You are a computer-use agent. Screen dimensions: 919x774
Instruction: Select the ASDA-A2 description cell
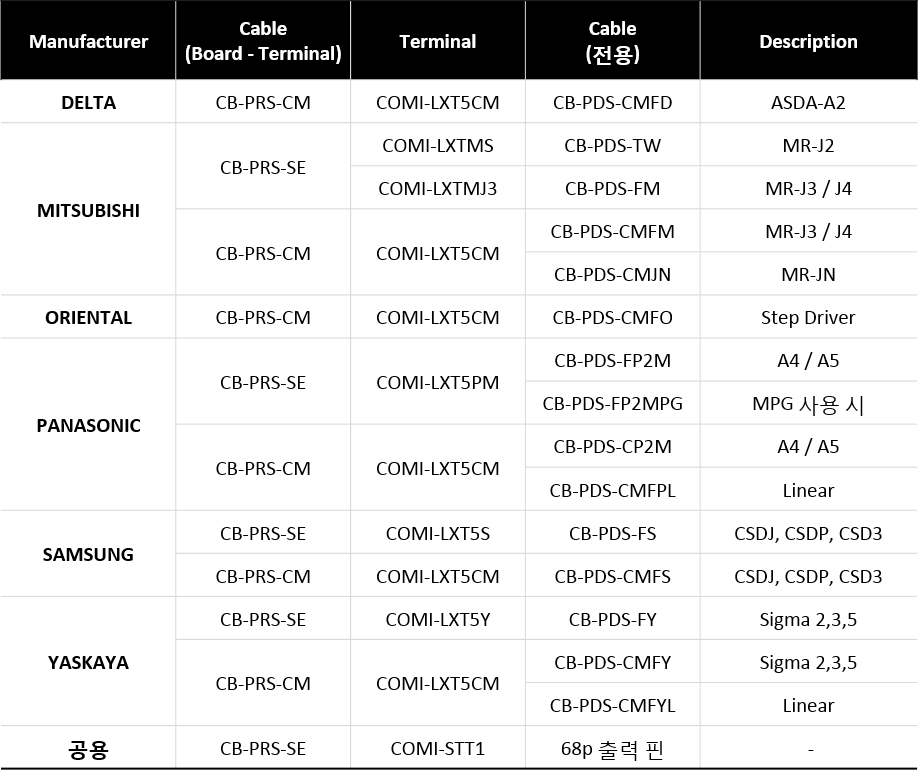[808, 103]
